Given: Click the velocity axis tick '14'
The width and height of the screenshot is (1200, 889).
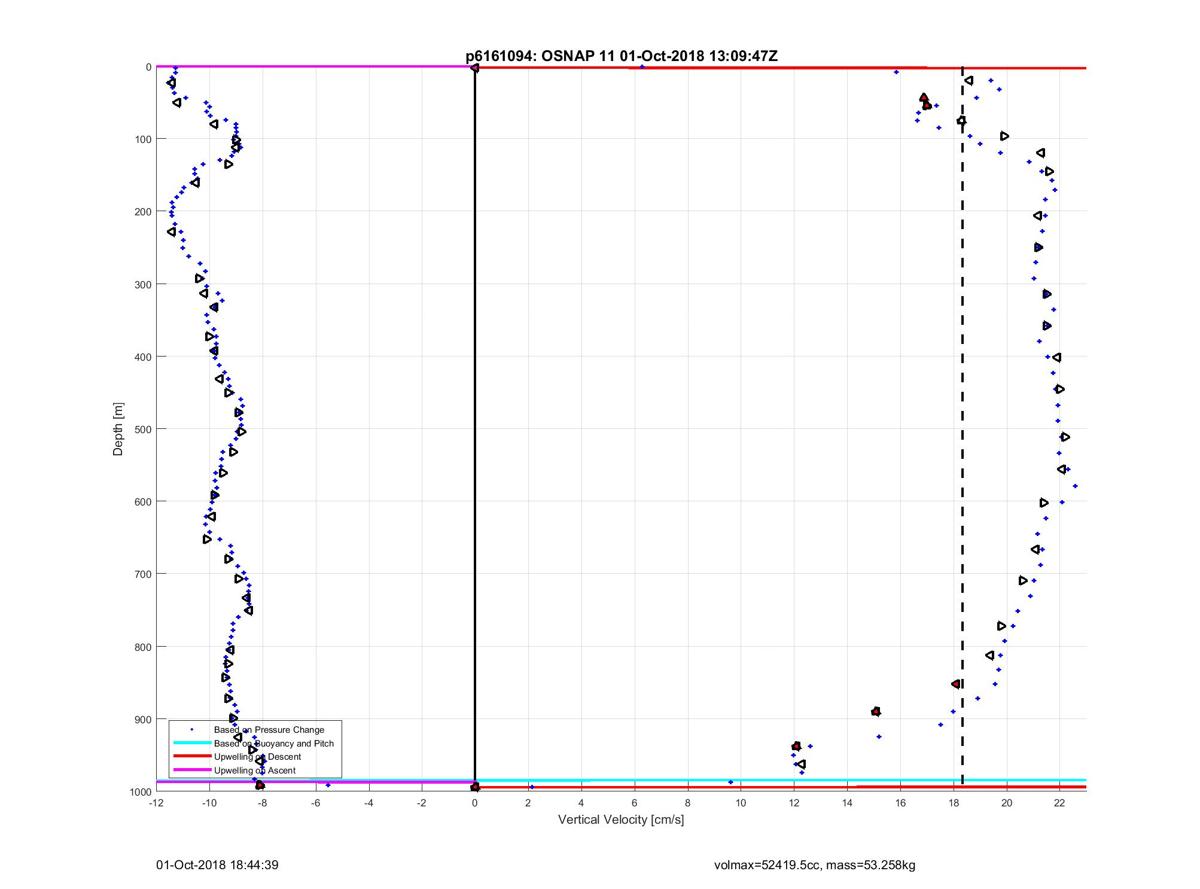Looking at the screenshot, I should point(847,802).
